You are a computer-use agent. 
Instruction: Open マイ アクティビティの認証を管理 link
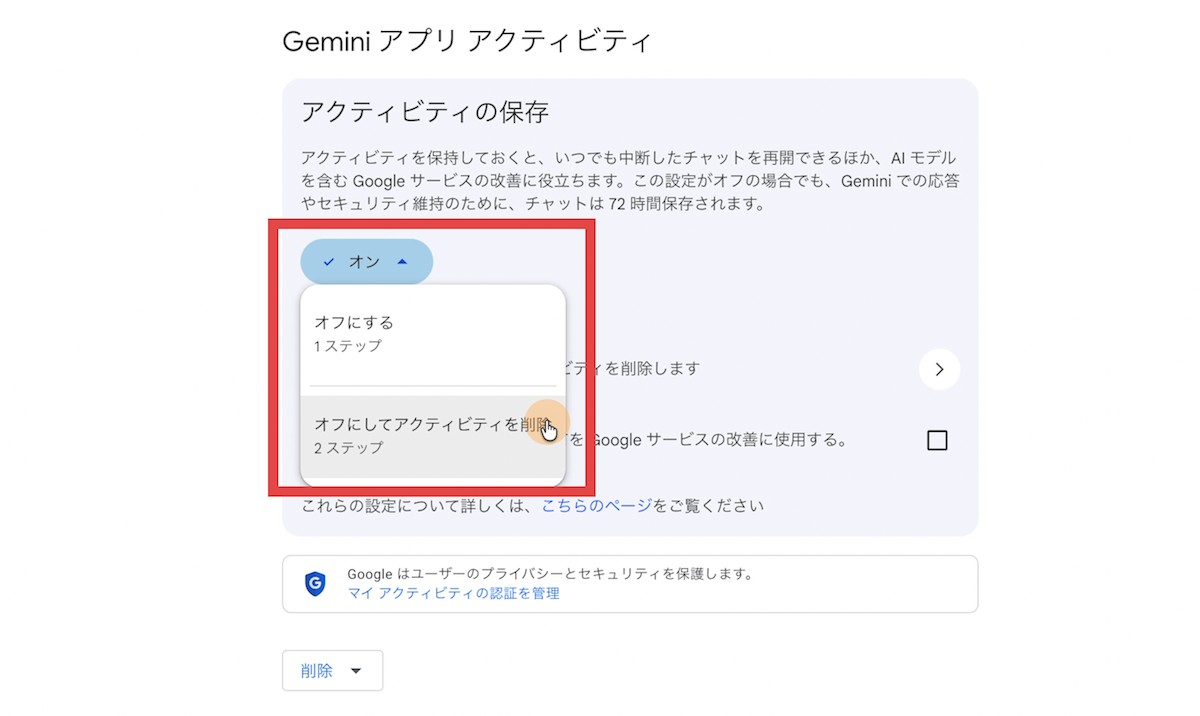[x=453, y=593]
